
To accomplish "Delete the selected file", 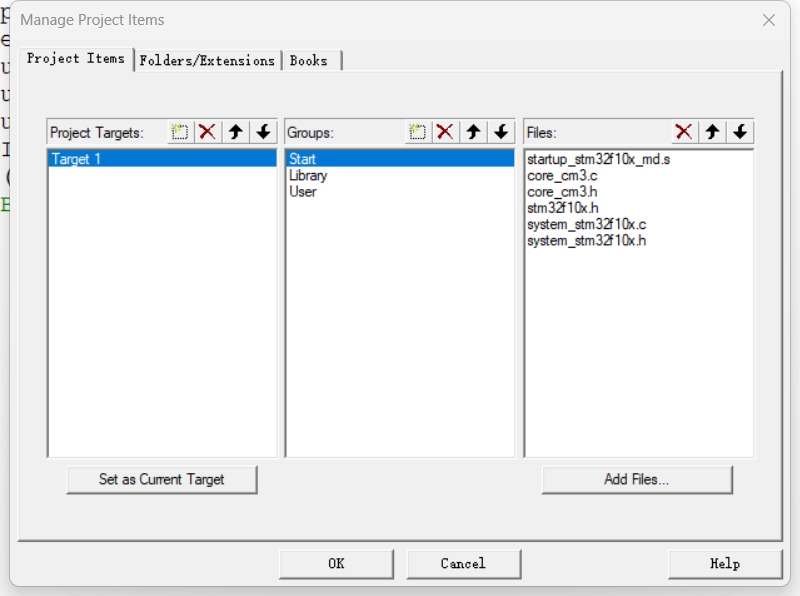I will 684,132.
